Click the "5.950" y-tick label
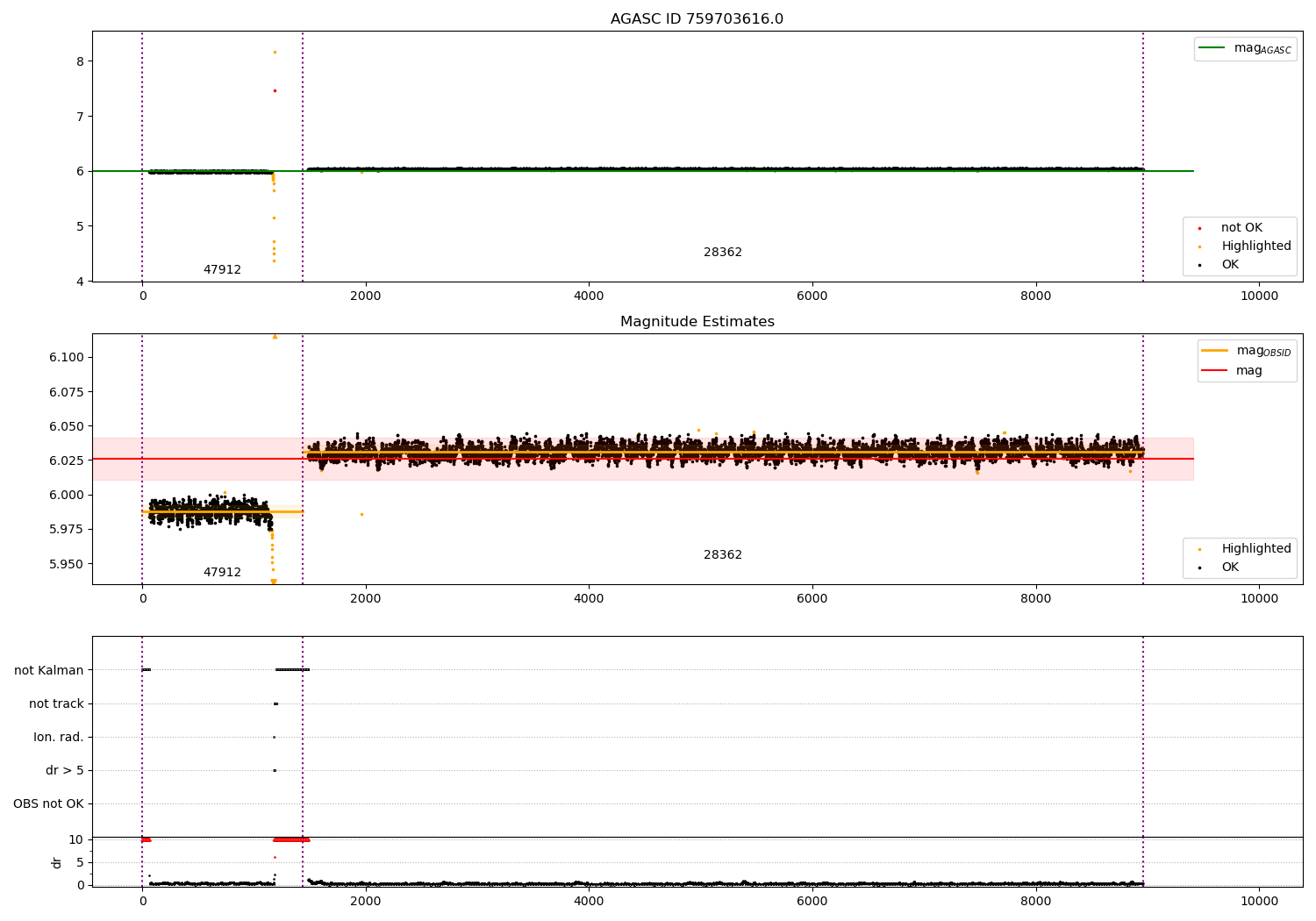This screenshot has height=921, width=1316. [x=67, y=564]
